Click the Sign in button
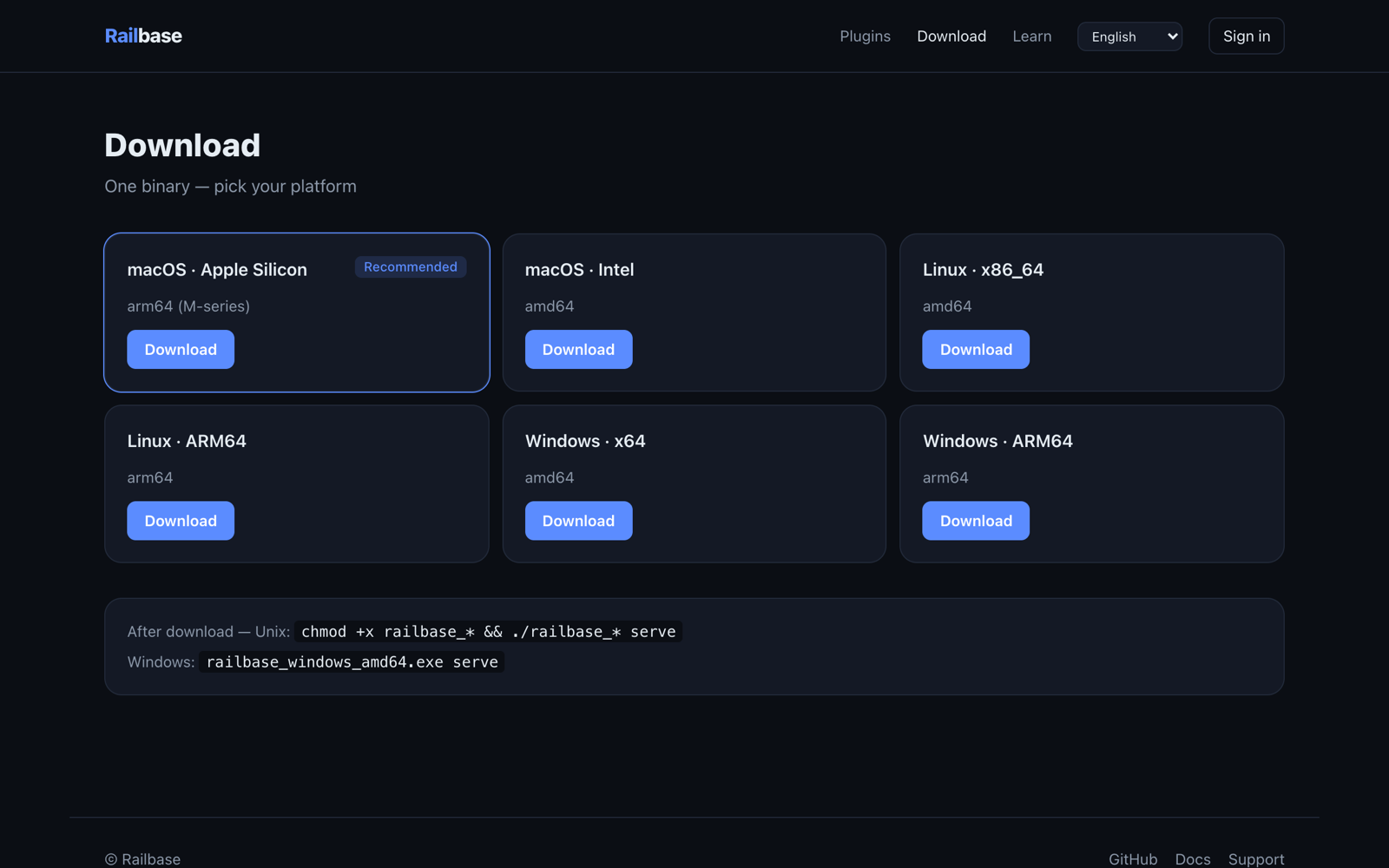 (x=1246, y=36)
